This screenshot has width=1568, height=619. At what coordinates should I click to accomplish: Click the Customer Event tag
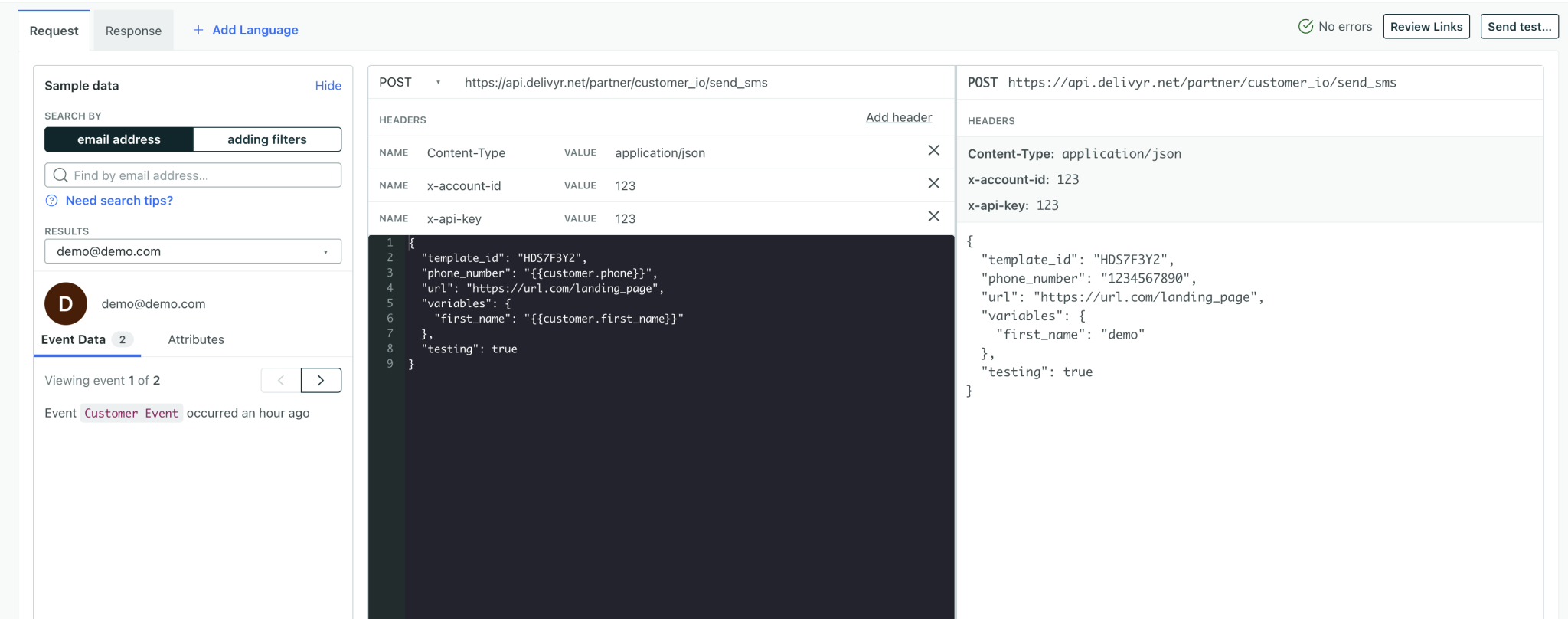(131, 413)
